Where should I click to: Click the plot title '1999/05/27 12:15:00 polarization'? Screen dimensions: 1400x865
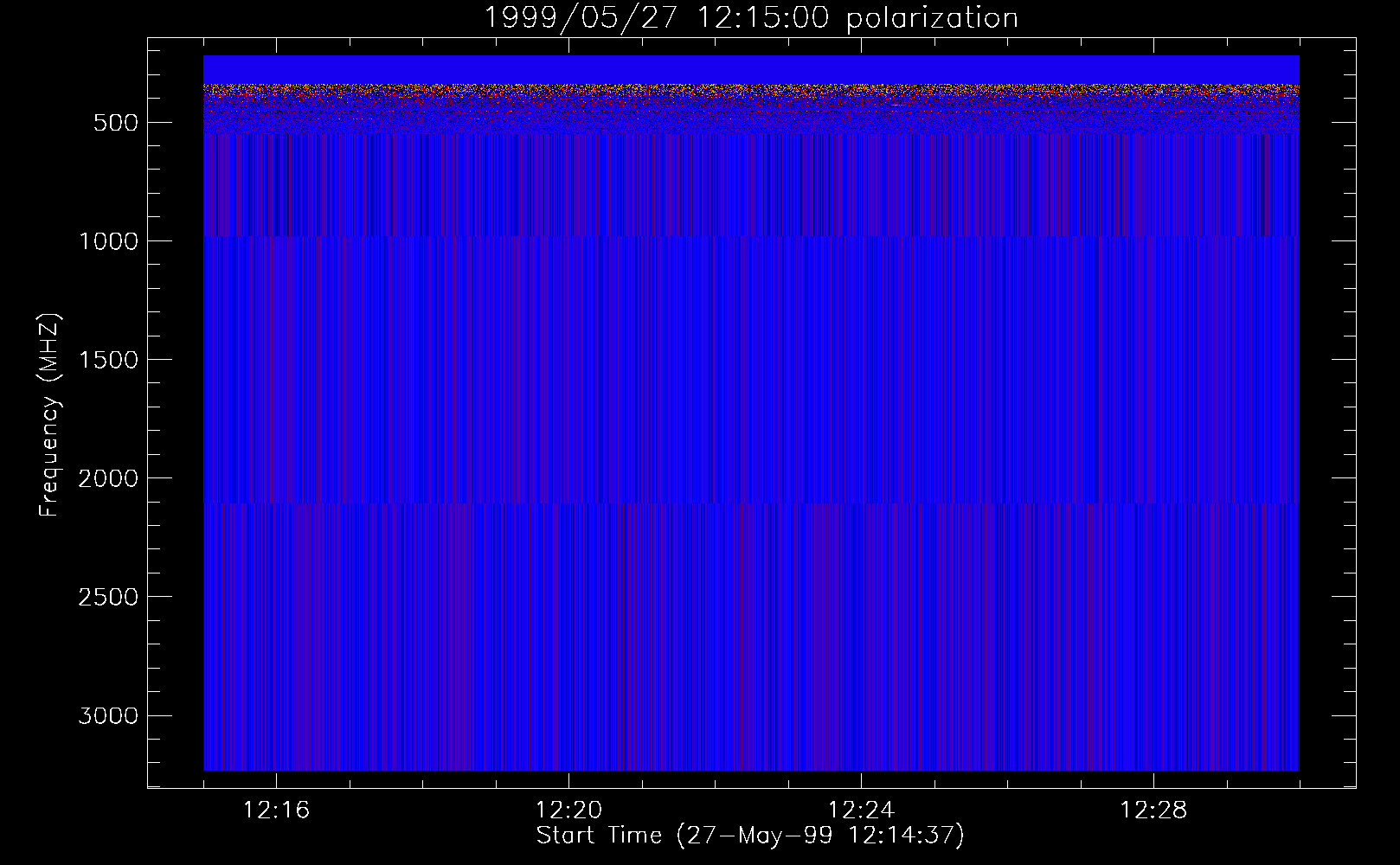point(750,18)
